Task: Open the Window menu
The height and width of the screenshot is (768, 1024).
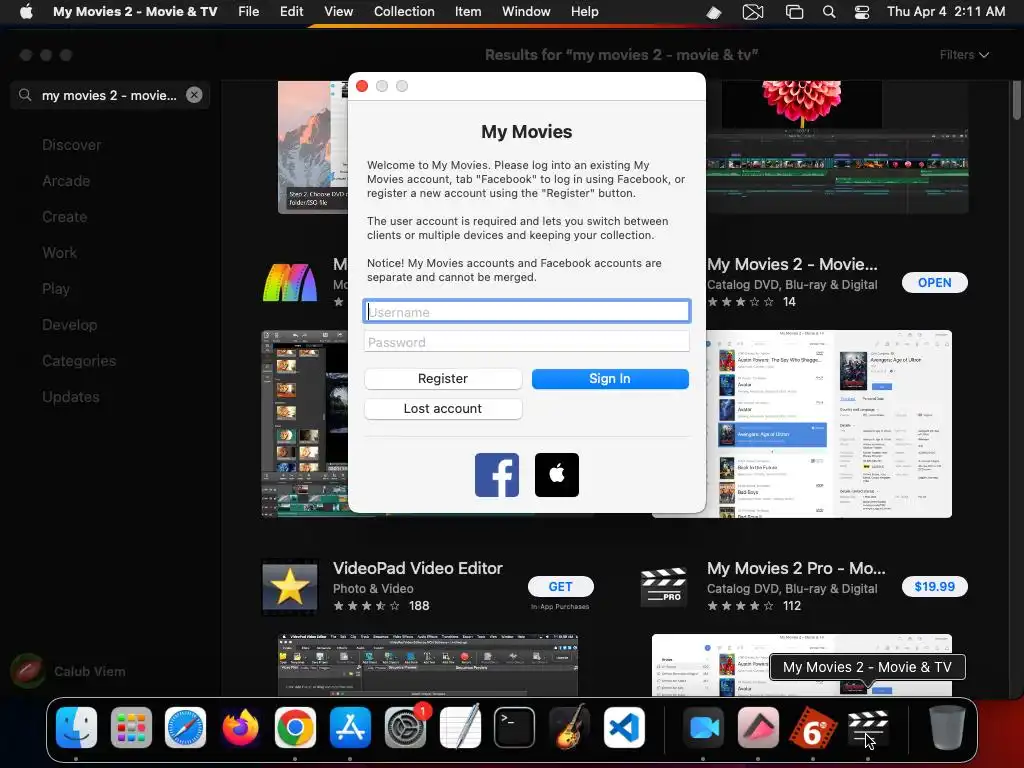Action: (x=526, y=12)
